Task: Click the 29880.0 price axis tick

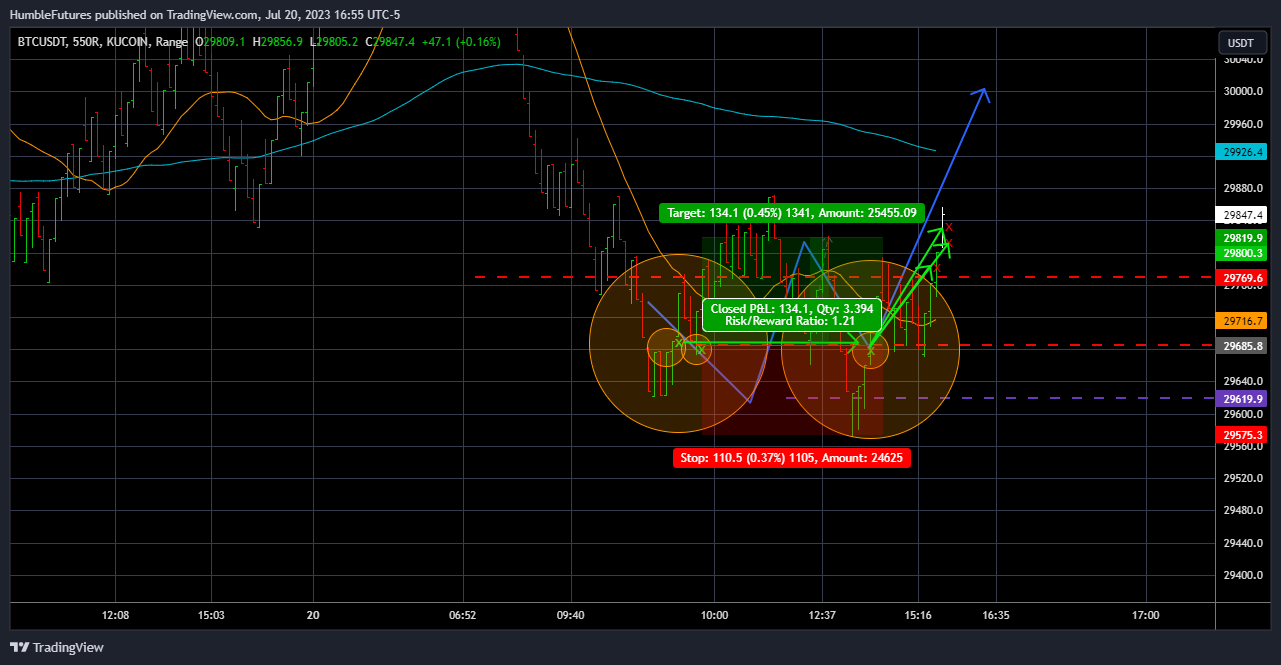Action: tap(1243, 188)
